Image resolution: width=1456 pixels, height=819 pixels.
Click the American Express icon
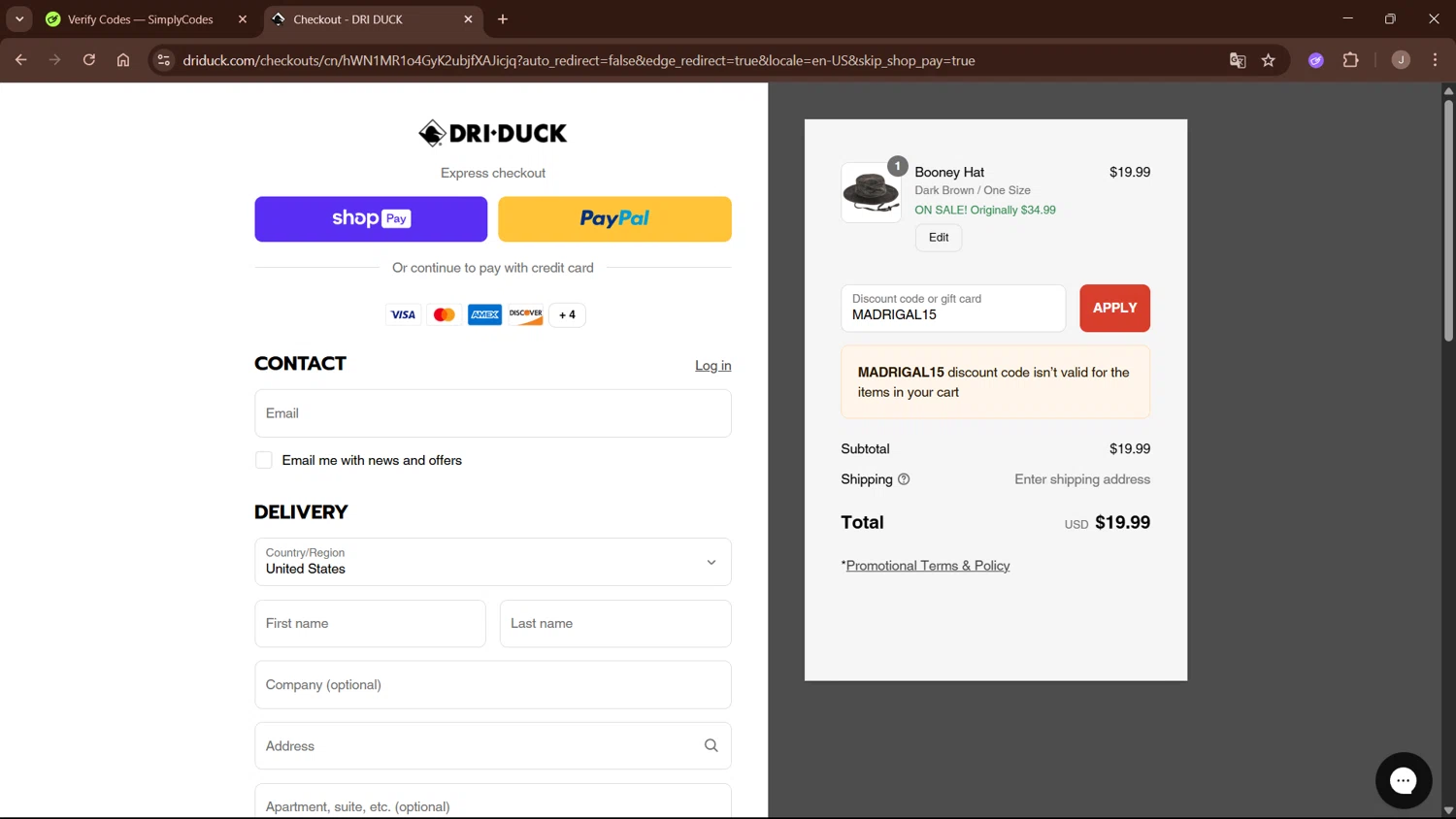(484, 314)
